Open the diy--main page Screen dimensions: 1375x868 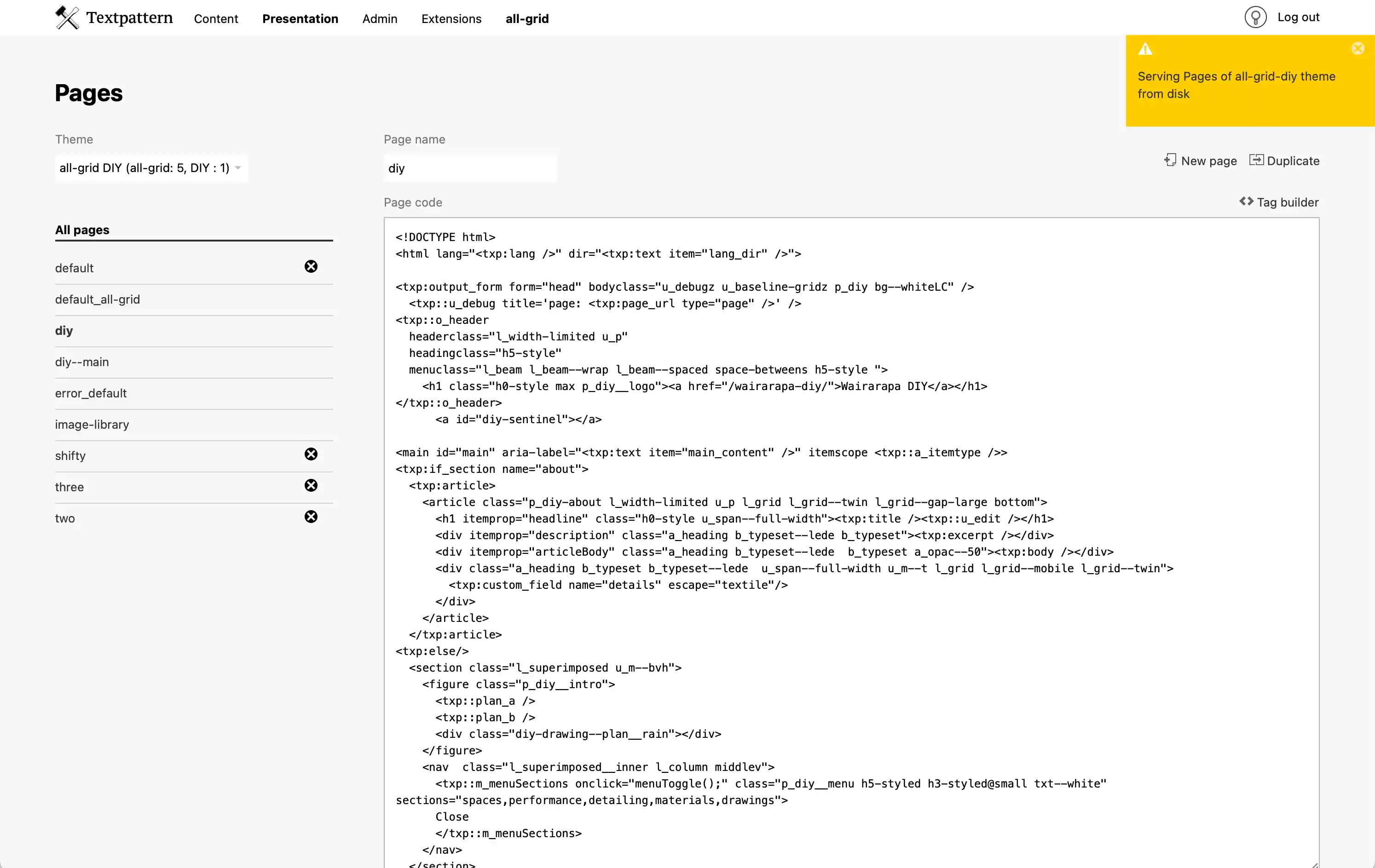click(x=81, y=361)
